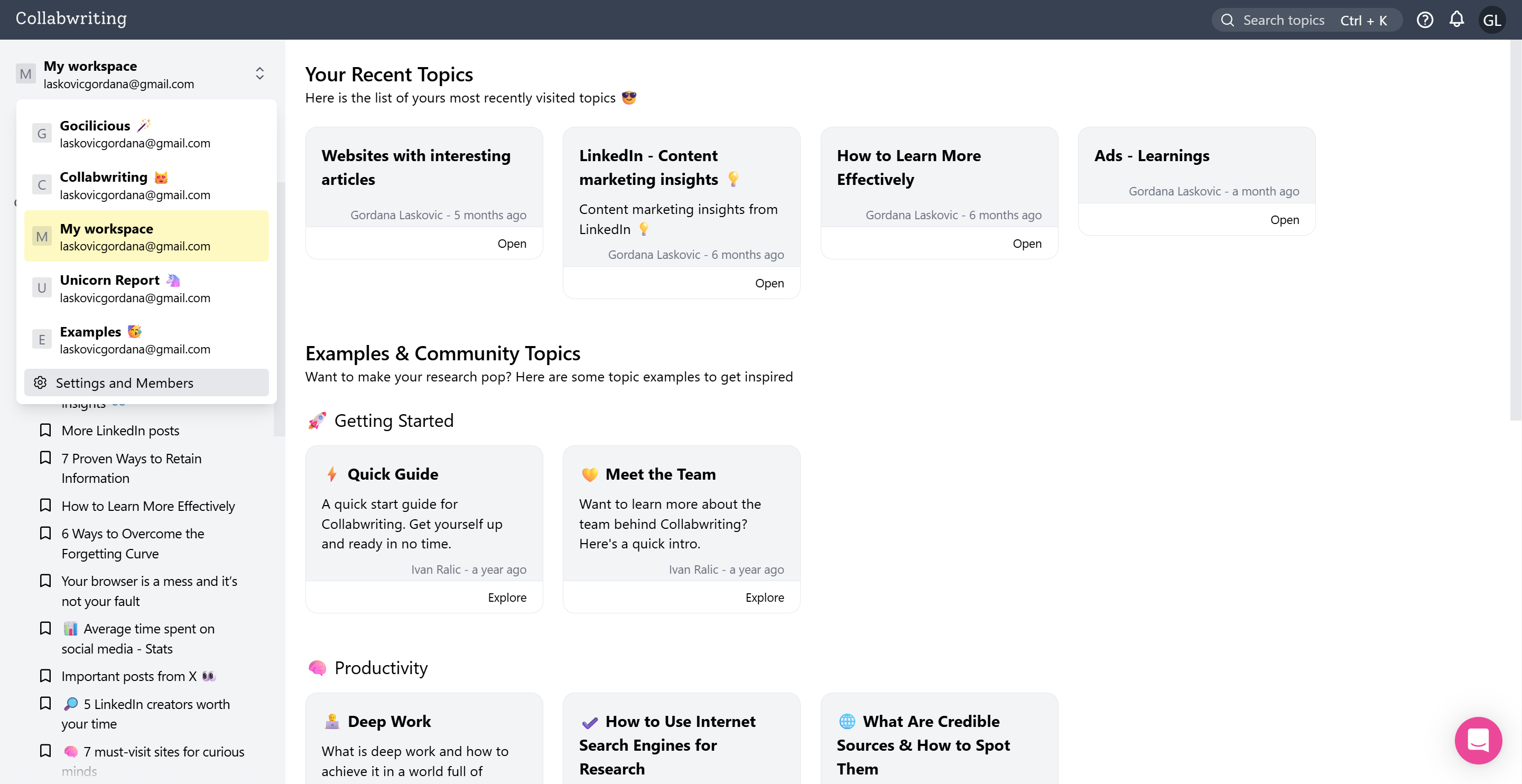The width and height of the screenshot is (1522, 784).
Task: Click bookmark icon for 7 must-visit sites
Action: coord(45,751)
